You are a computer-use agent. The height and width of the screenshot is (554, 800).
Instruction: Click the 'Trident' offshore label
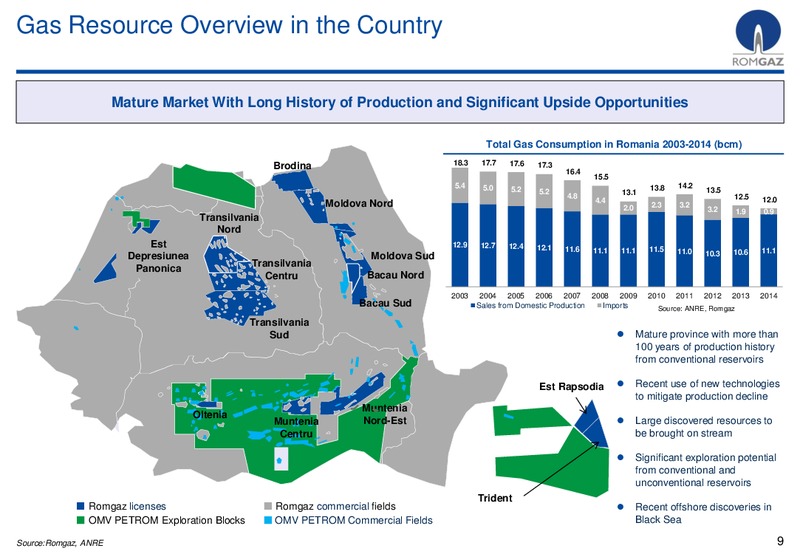coord(495,498)
